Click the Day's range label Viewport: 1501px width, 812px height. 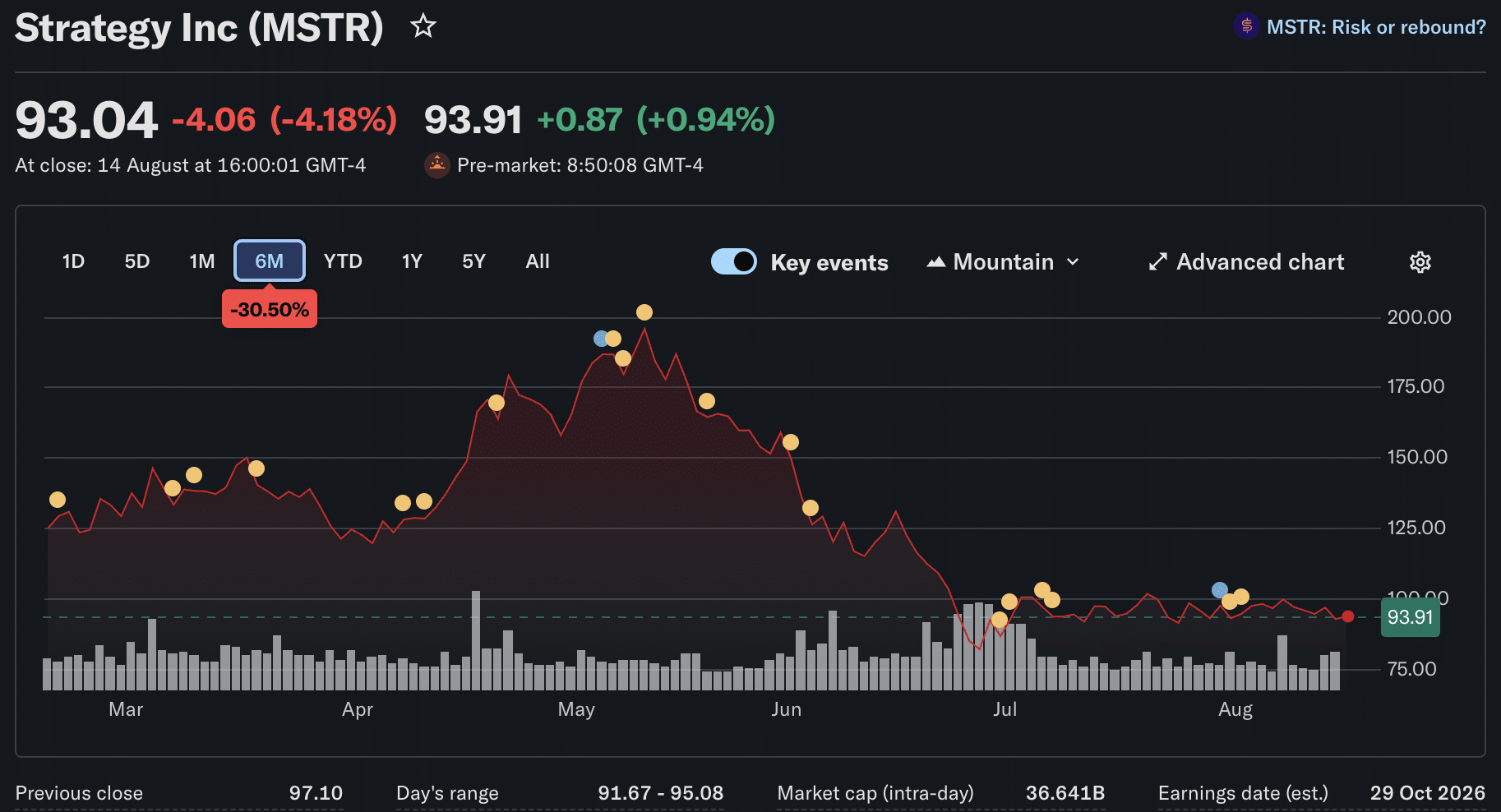447,793
